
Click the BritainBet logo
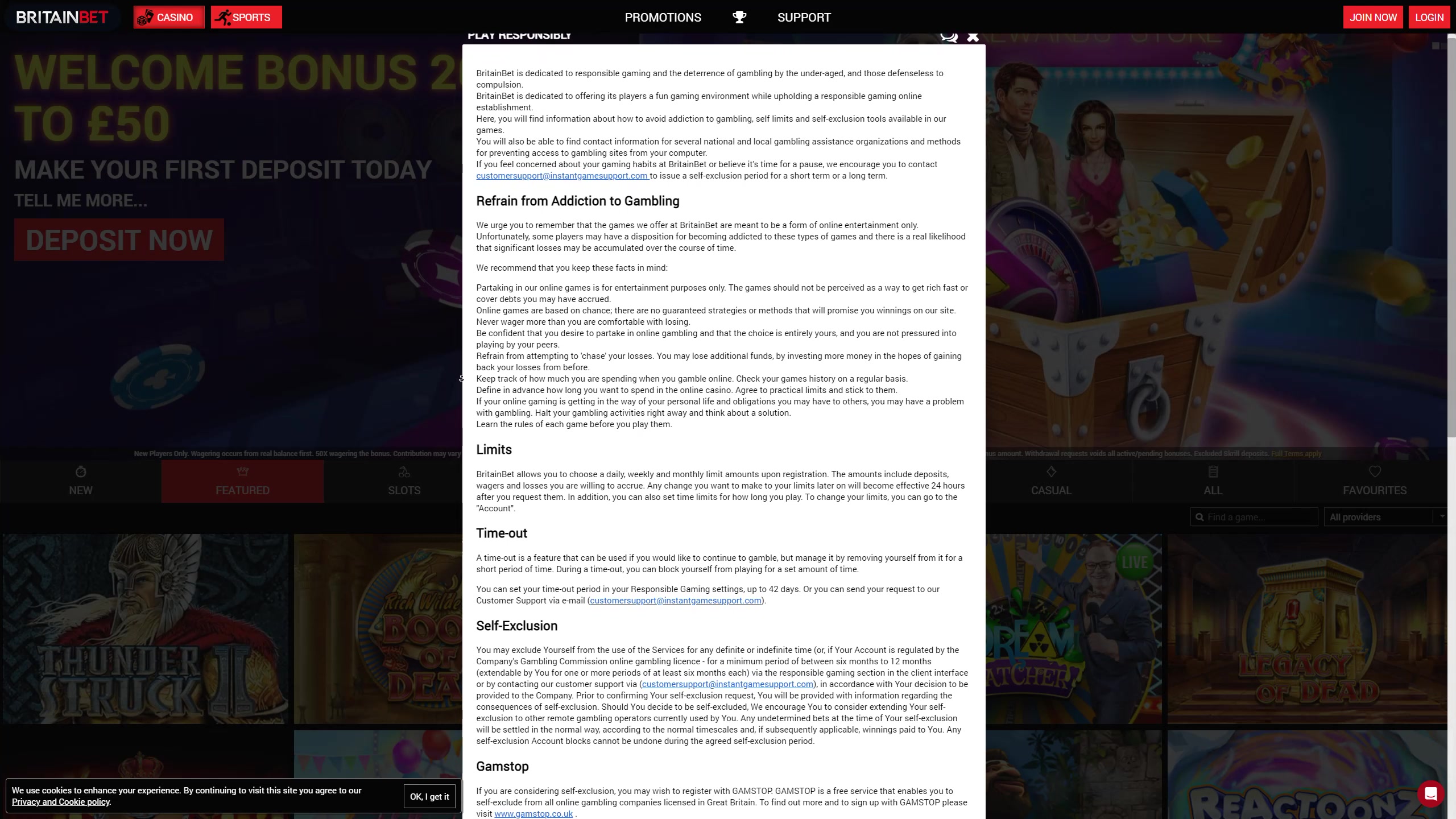click(x=62, y=17)
